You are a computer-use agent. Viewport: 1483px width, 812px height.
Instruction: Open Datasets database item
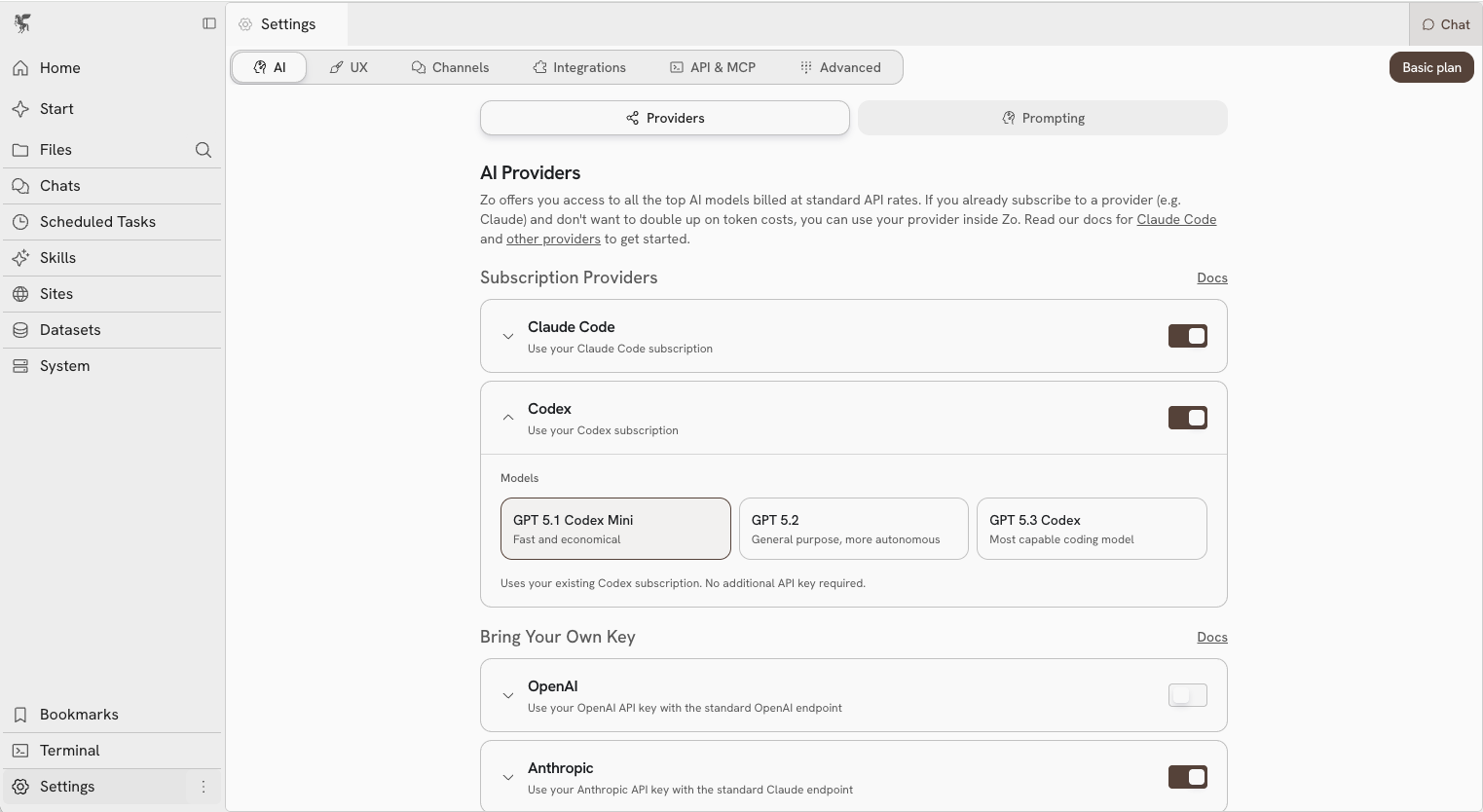[112, 330]
